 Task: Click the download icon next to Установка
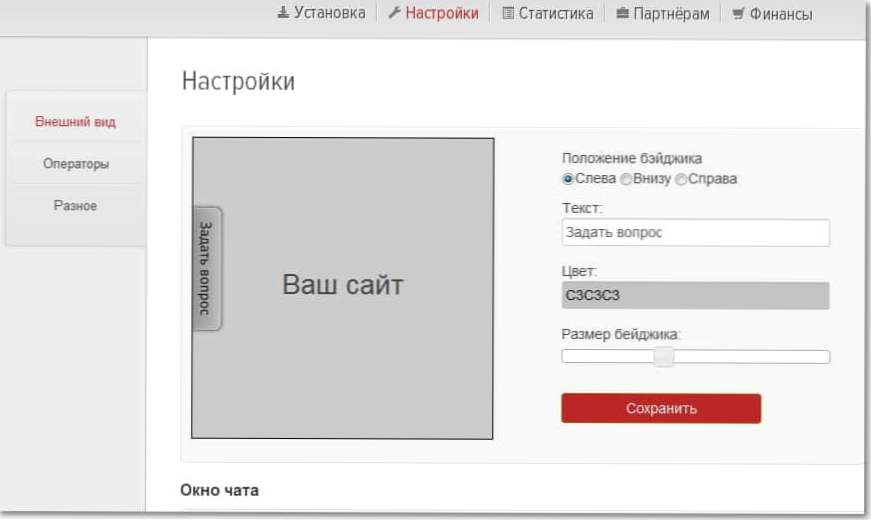pyautogui.click(x=283, y=14)
